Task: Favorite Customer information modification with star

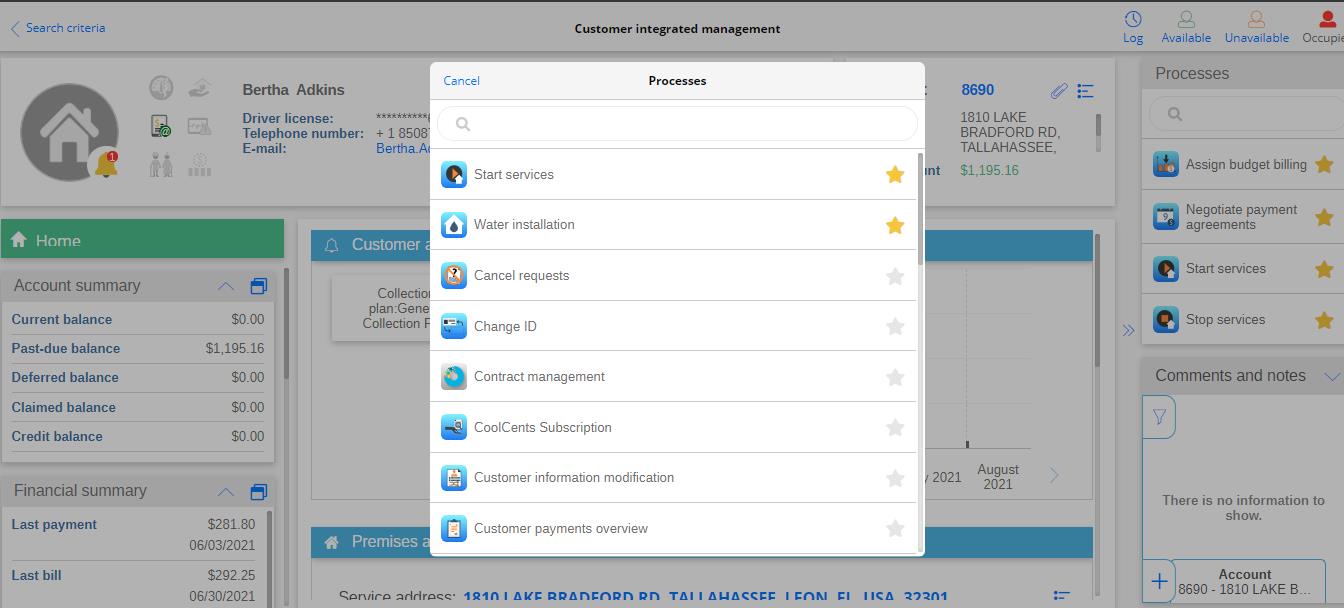Action: 895,478
